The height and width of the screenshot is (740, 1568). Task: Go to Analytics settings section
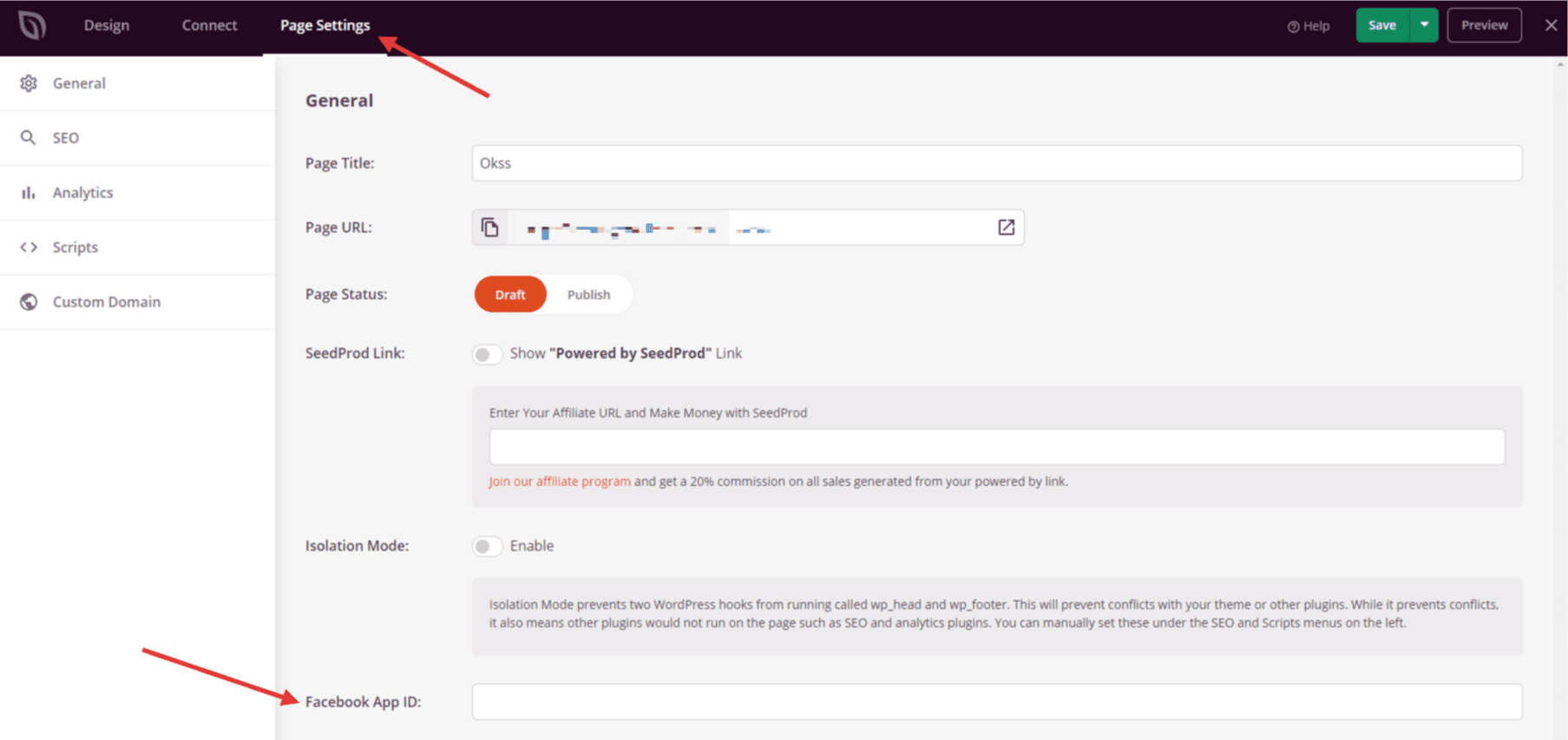137,193
